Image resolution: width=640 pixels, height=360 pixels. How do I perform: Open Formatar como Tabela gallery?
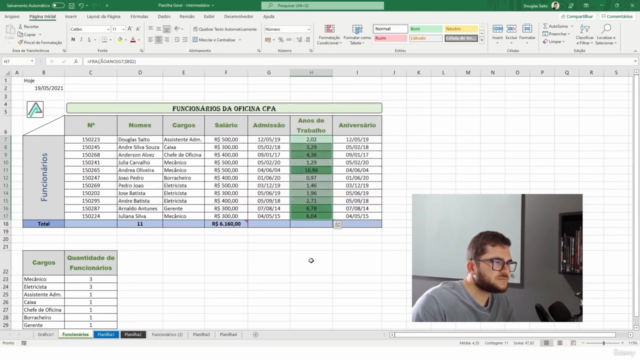click(x=357, y=35)
